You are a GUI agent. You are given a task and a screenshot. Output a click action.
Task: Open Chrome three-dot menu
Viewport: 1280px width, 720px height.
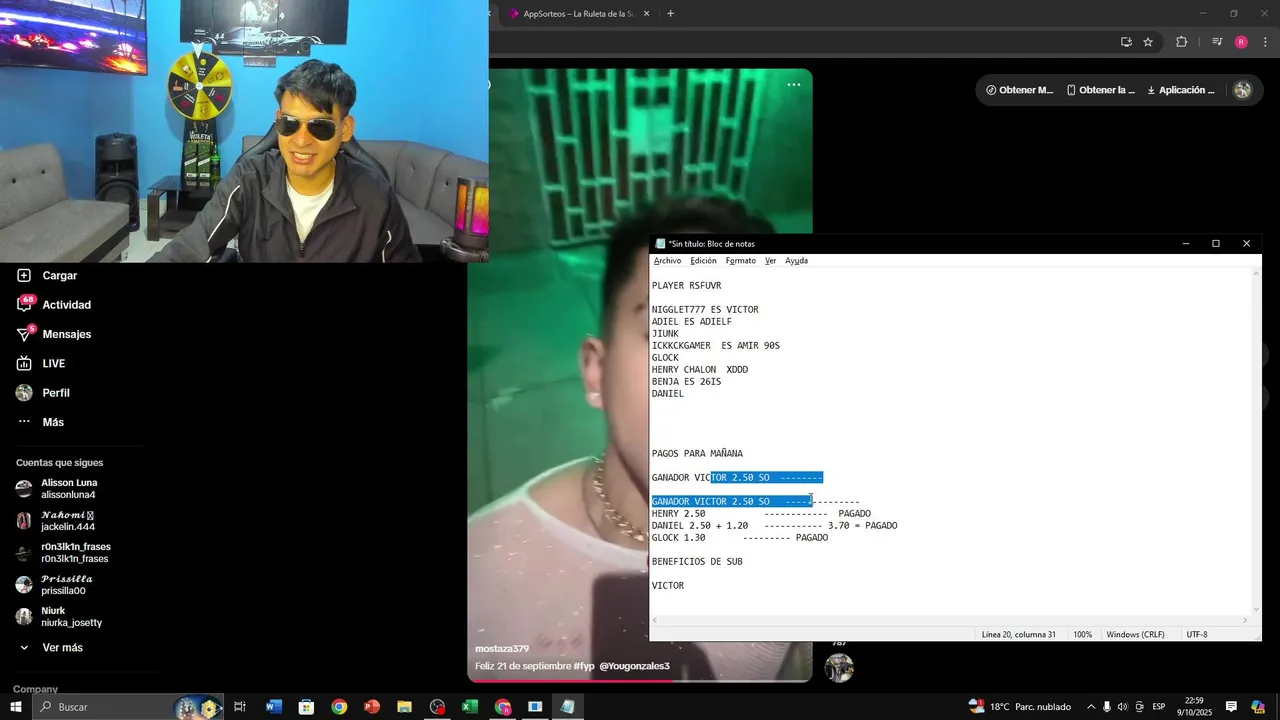tap(1266, 42)
